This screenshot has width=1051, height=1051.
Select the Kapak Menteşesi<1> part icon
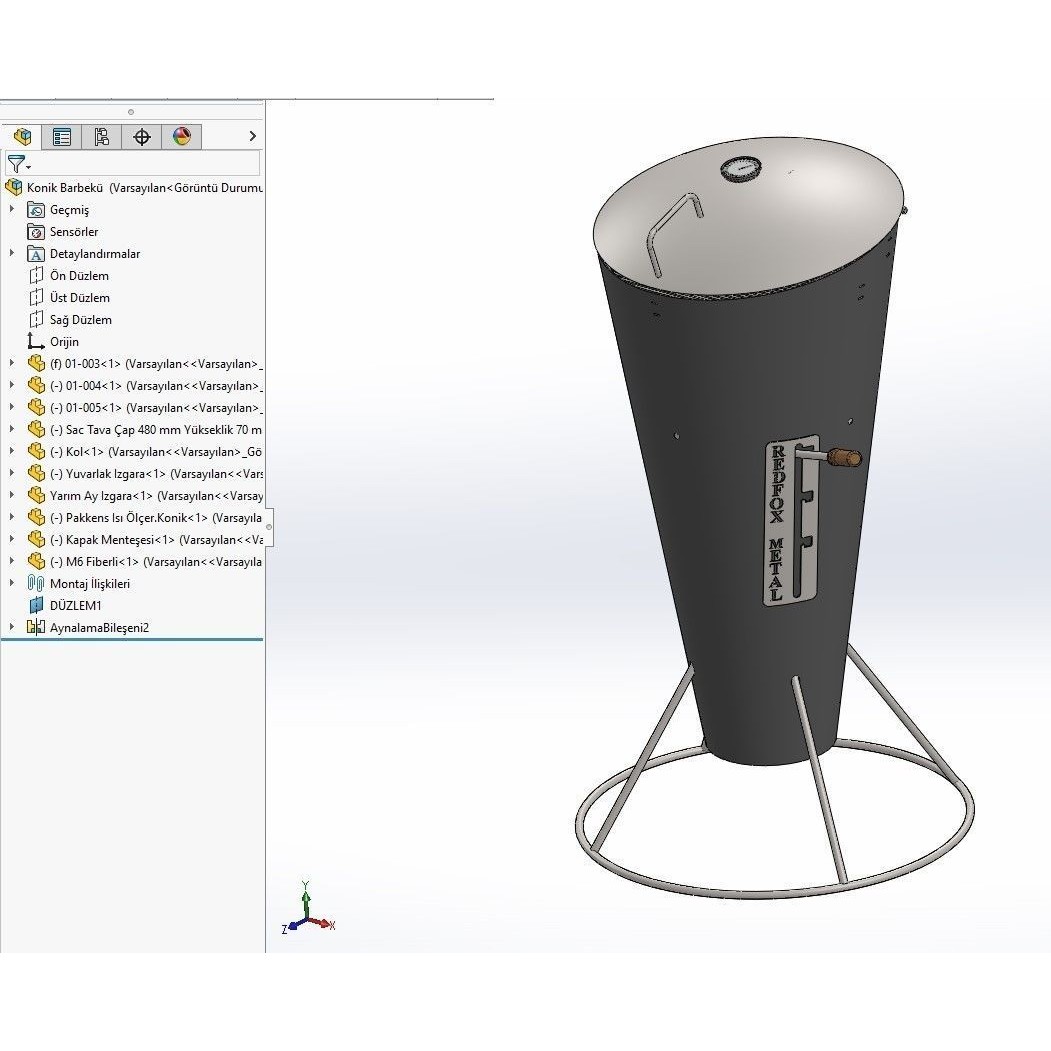(x=36, y=540)
